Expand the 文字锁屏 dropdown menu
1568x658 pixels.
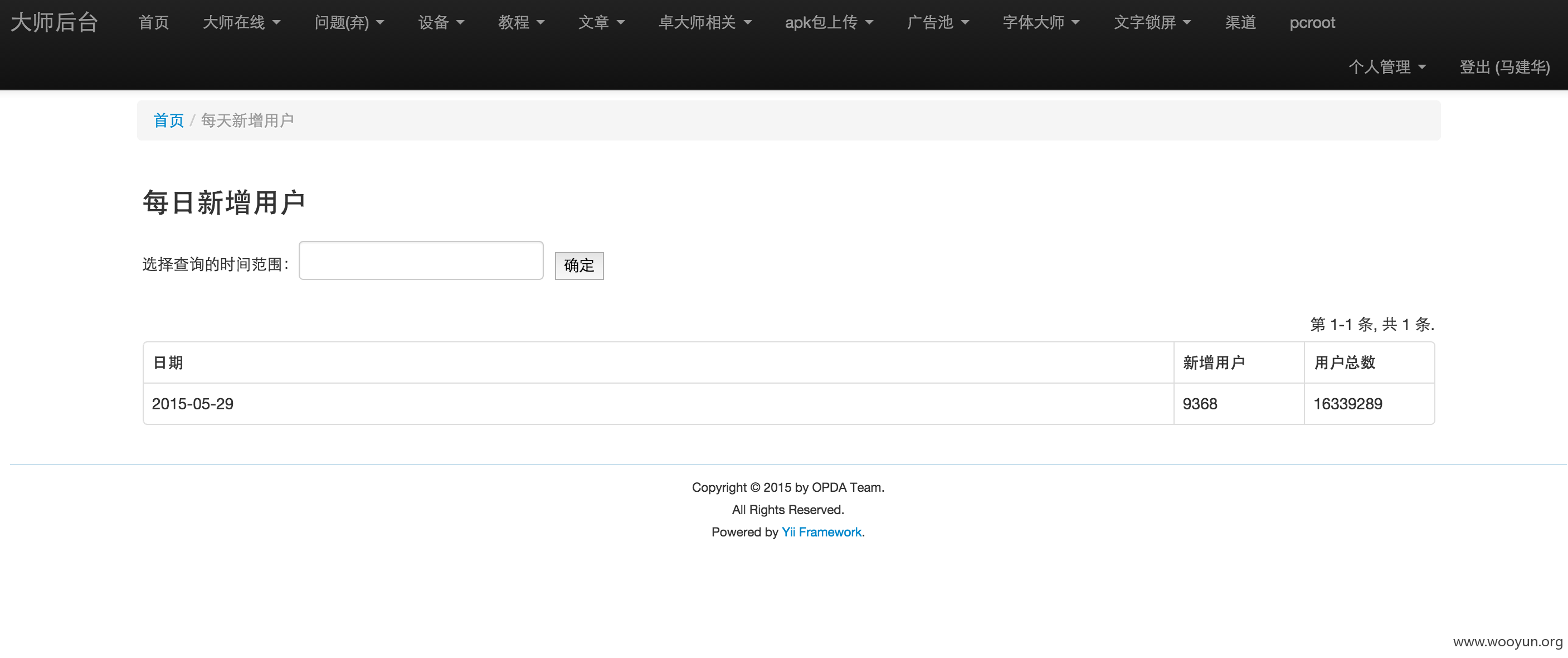pos(1152,22)
